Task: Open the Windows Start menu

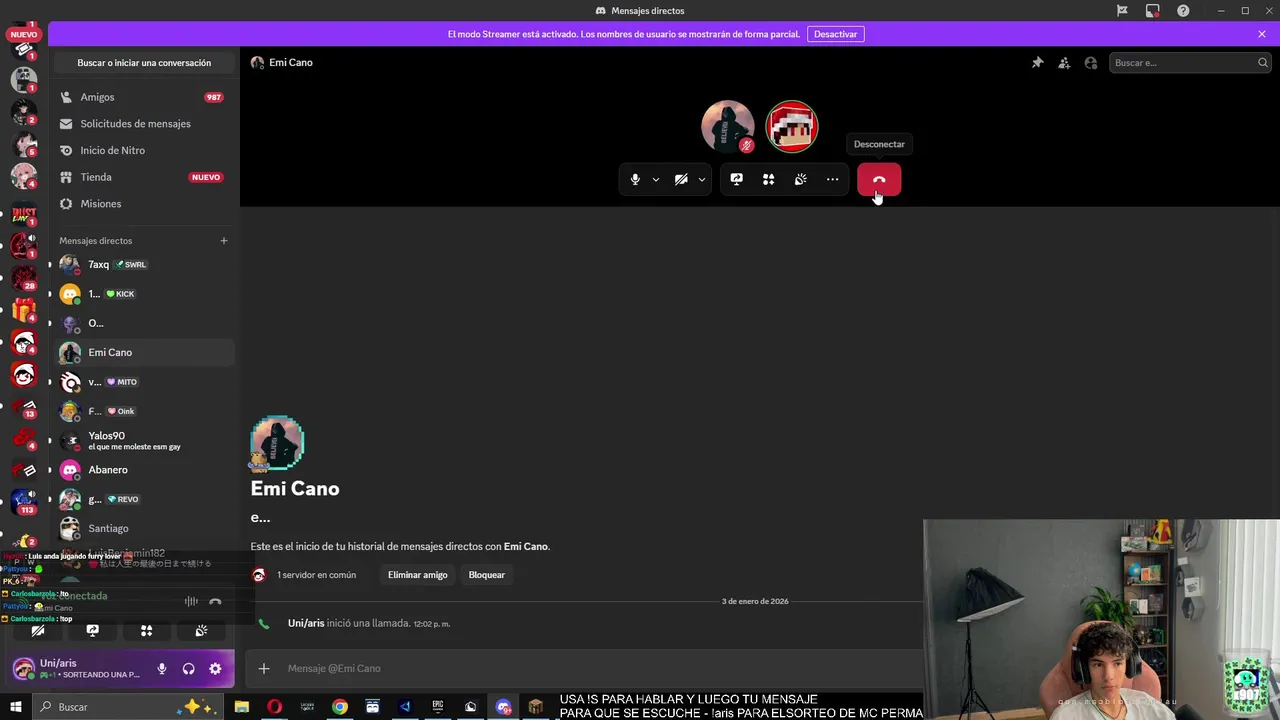Action: click(x=15, y=707)
